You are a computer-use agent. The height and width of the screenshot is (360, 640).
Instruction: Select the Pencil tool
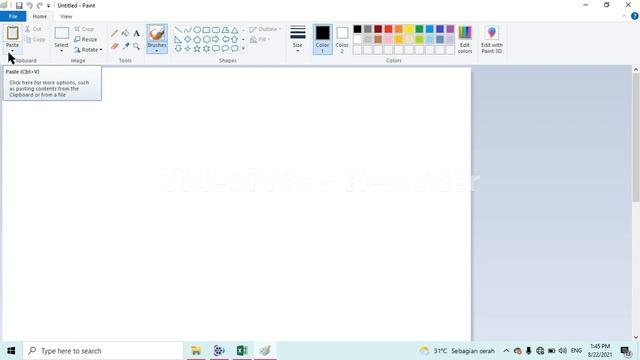point(115,33)
